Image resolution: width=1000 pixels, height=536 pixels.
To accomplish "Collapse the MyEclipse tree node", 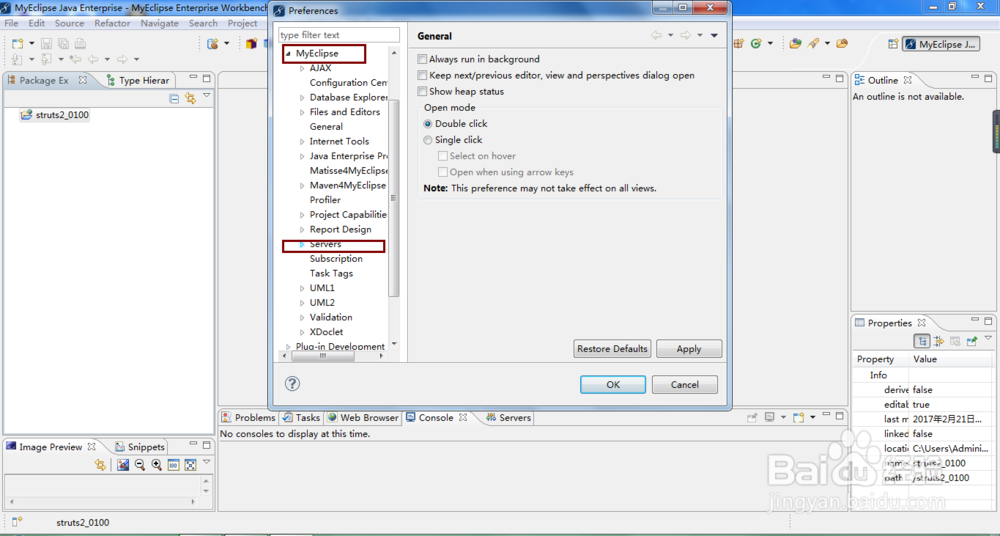I will tap(288, 54).
